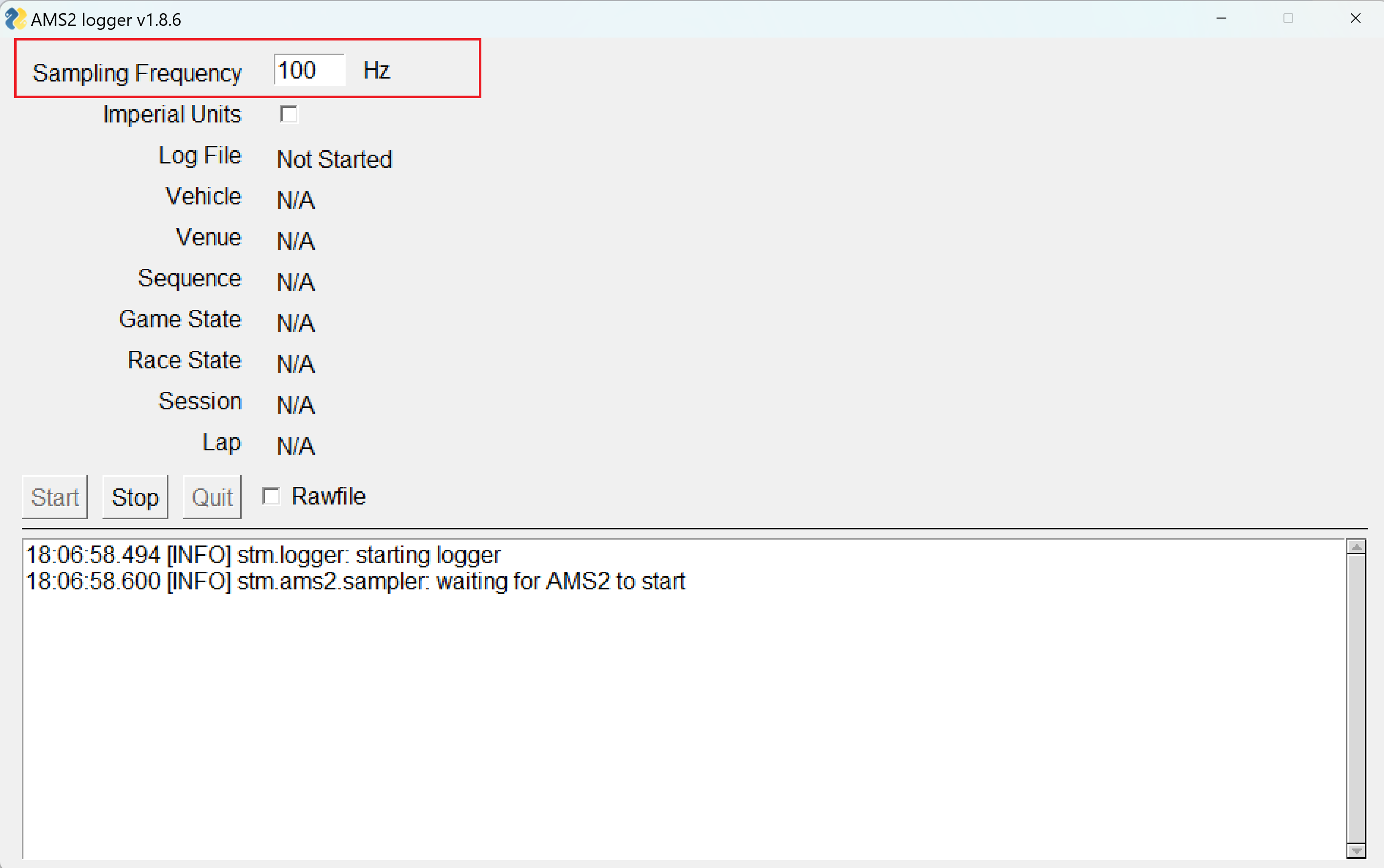This screenshot has height=868, width=1384.
Task: Enable the Imperial Units checkbox
Action: click(x=289, y=114)
